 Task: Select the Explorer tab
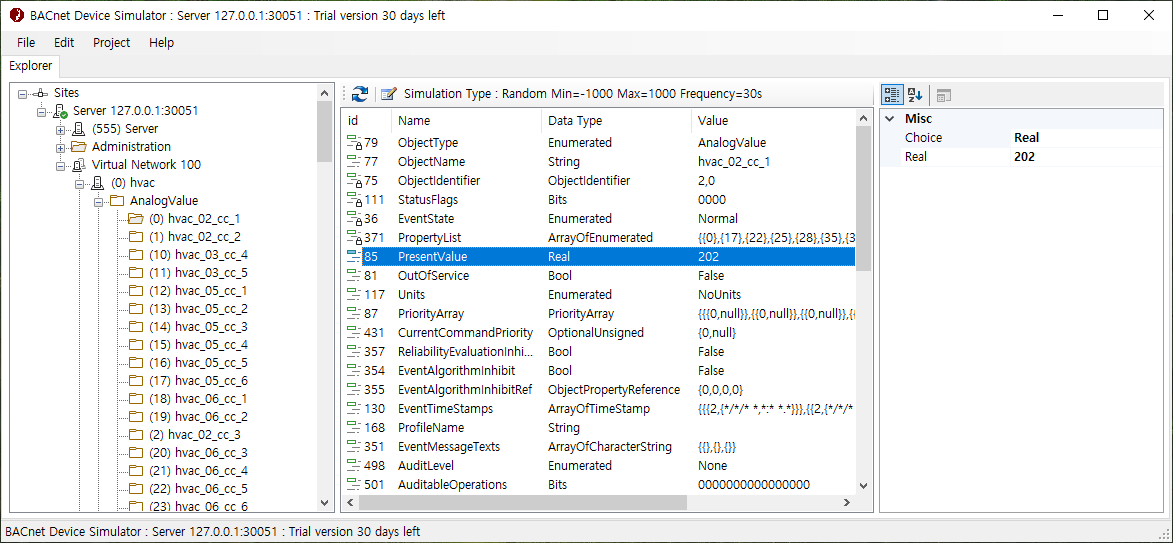pos(30,66)
